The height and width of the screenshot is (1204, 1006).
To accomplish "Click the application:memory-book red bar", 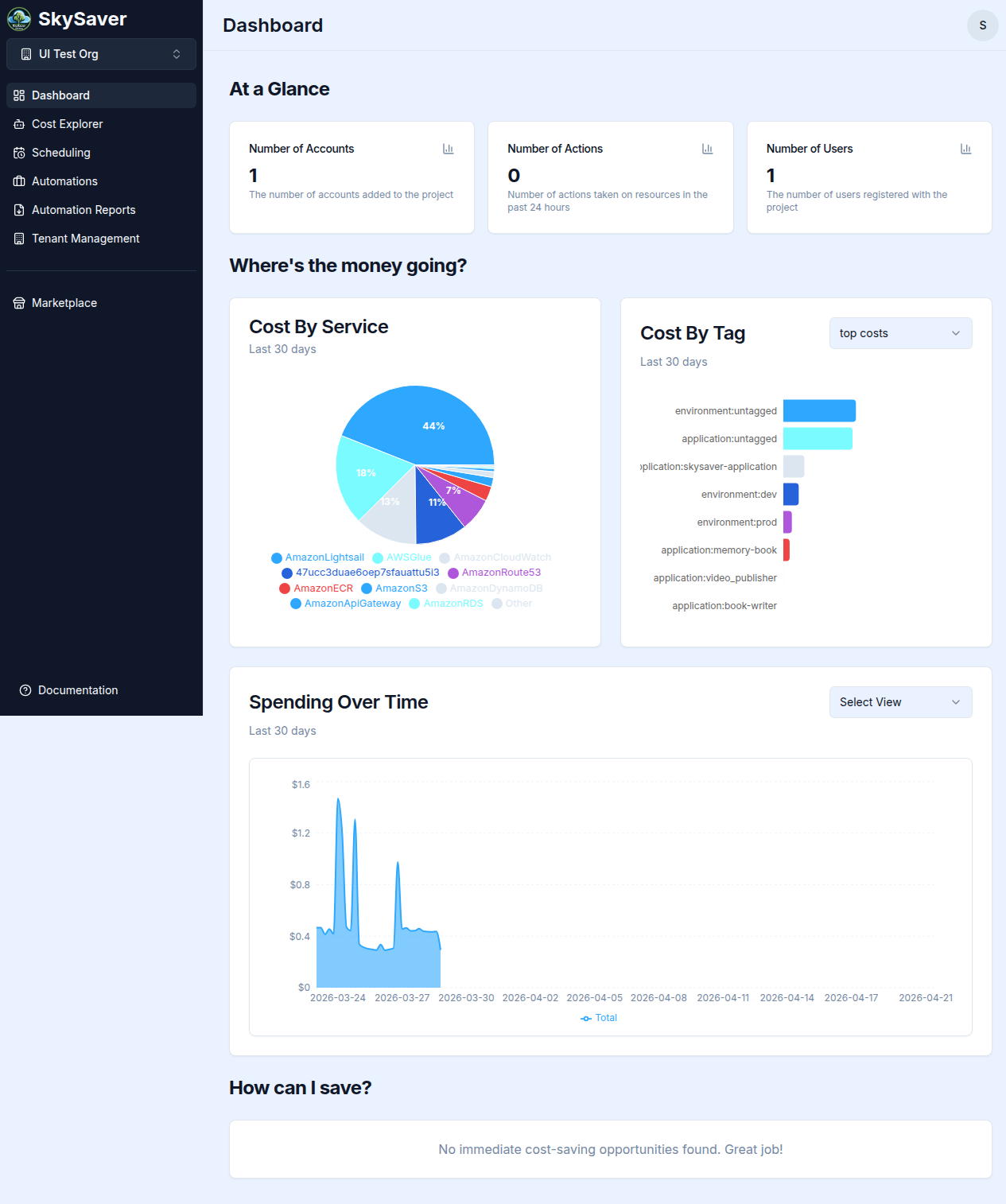I will pos(787,550).
